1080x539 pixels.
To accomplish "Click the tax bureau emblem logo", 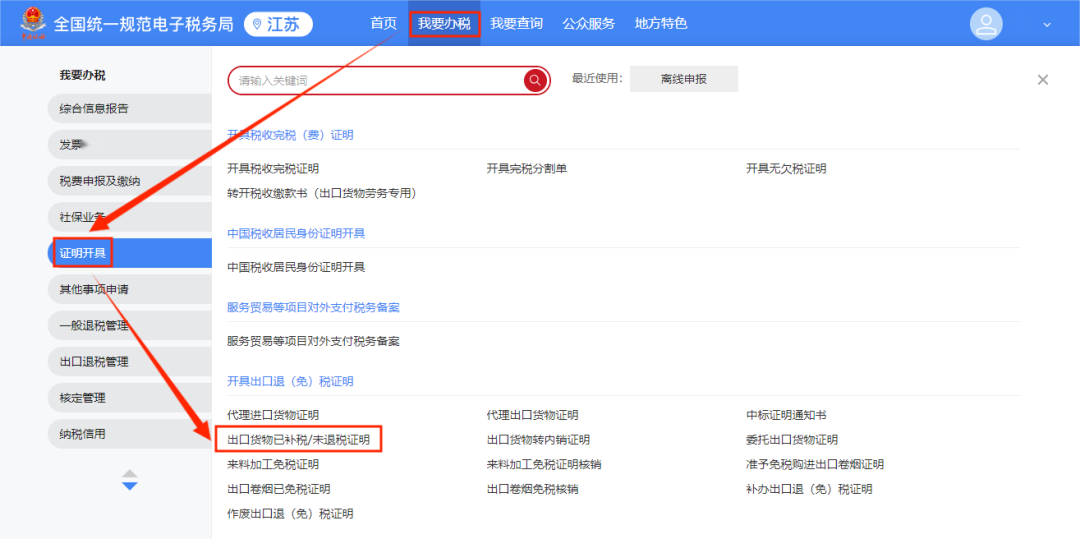I will coord(32,23).
